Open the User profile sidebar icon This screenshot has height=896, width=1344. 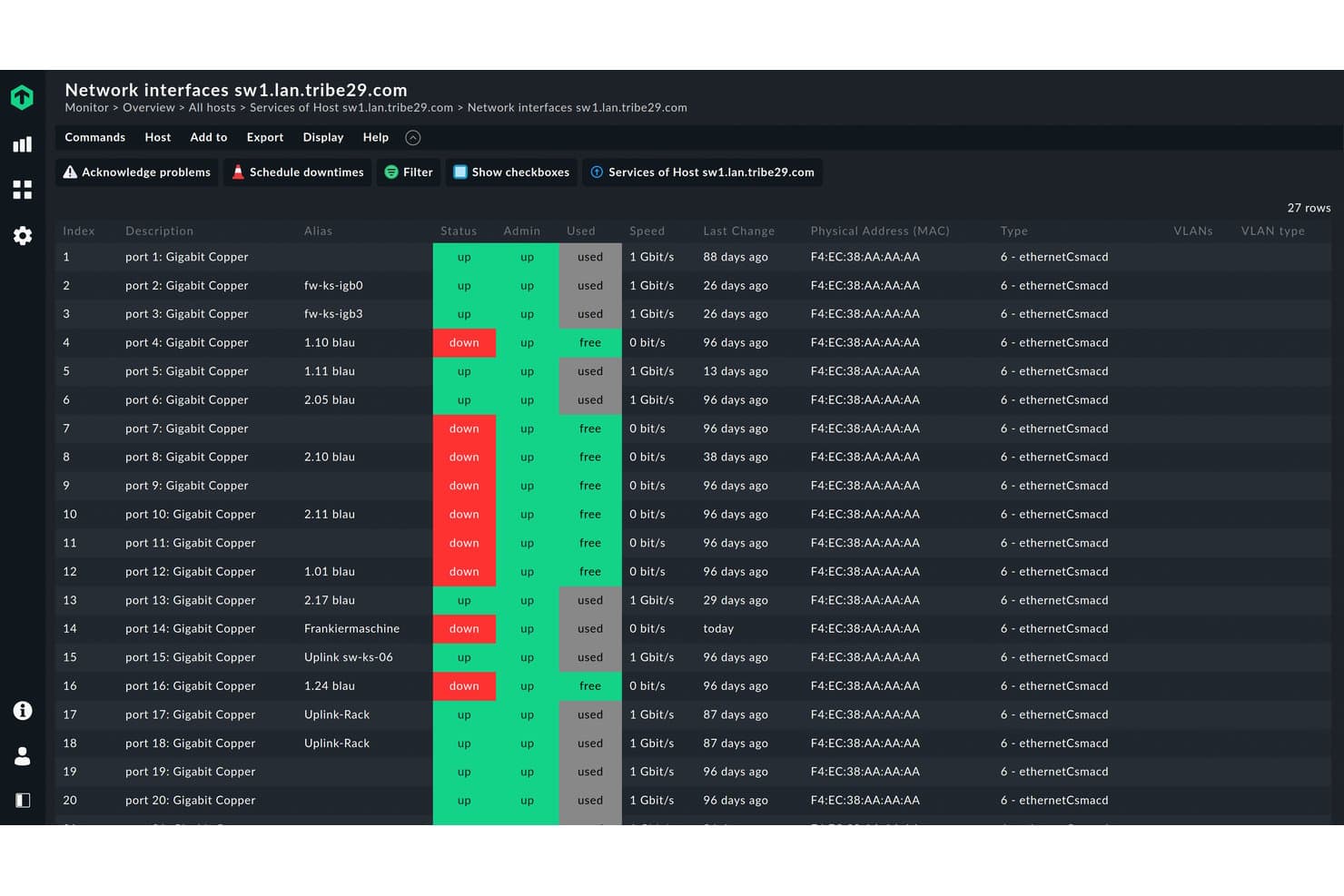[22, 756]
